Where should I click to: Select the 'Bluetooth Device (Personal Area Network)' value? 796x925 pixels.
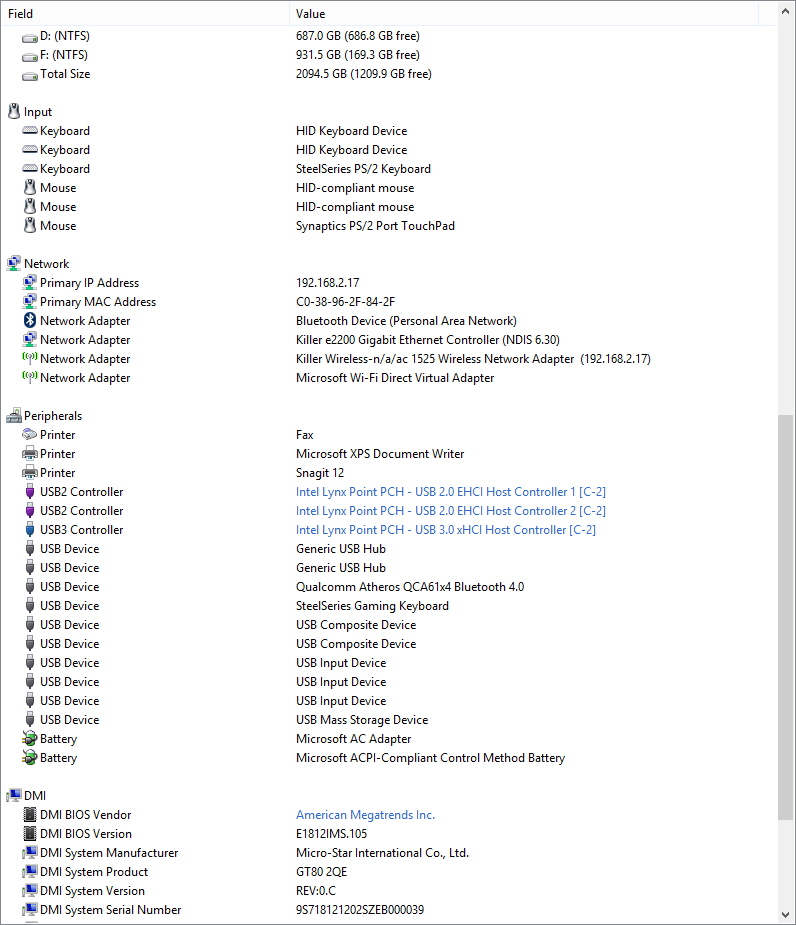click(x=406, y=321)
